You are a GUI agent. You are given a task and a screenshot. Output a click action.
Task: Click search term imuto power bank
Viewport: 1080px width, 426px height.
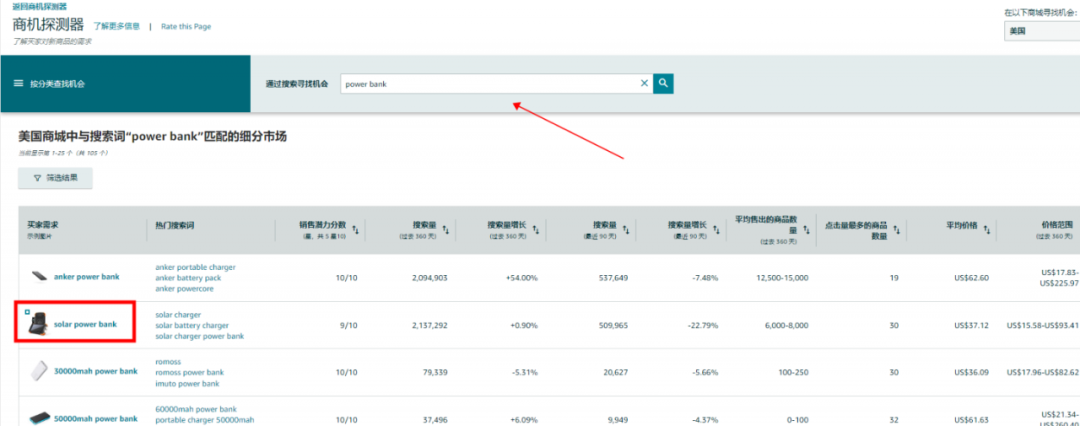coord(187,383)
